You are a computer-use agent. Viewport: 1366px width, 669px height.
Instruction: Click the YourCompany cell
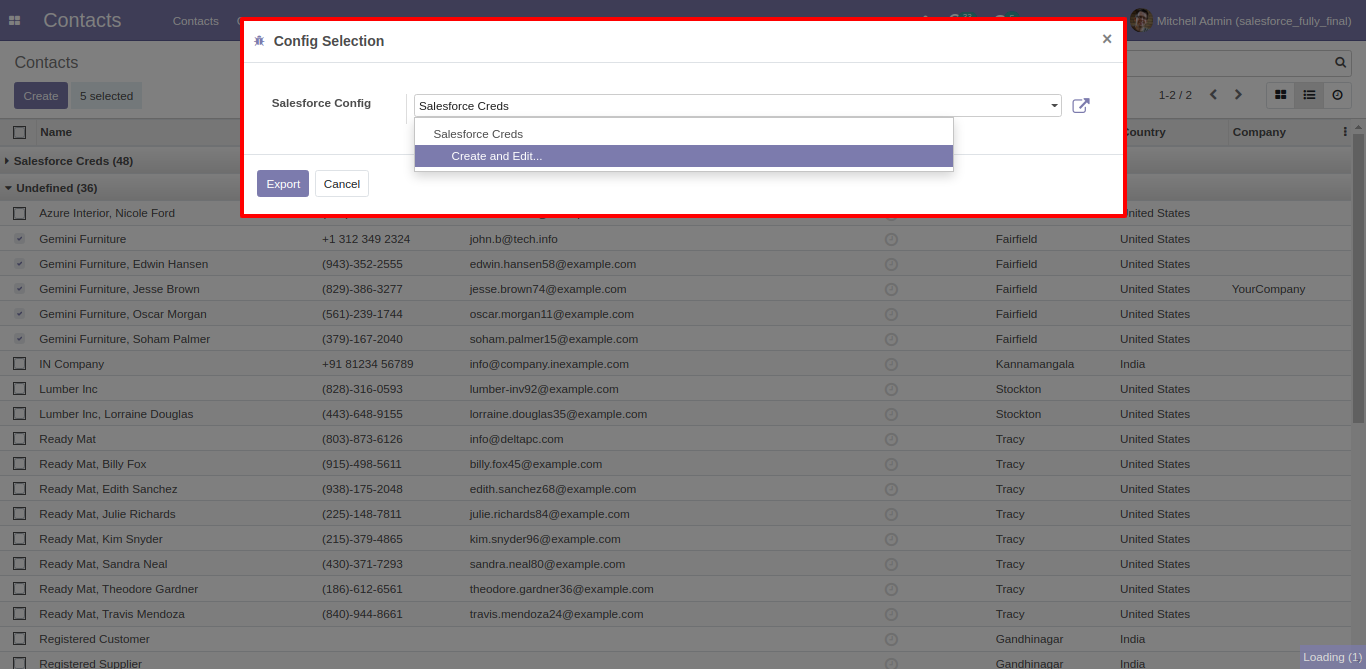[1268, 289]
